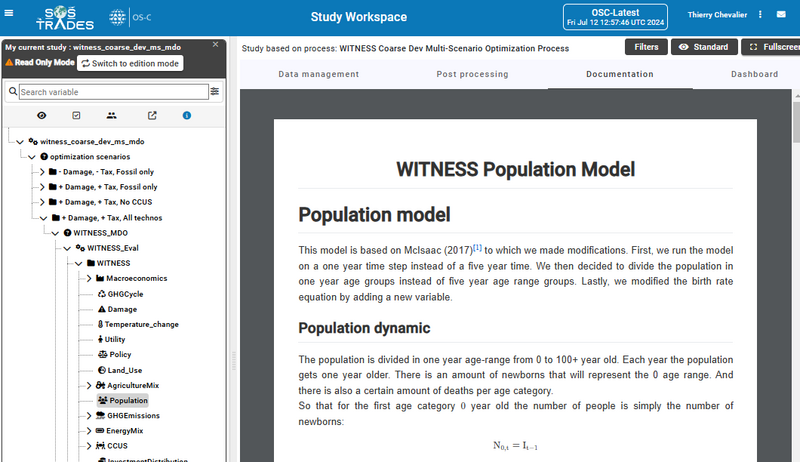This screenshot has height=462, width=800.
Task: Collapse the WITNESS_Eval node chevron
Action: (67, 248)
